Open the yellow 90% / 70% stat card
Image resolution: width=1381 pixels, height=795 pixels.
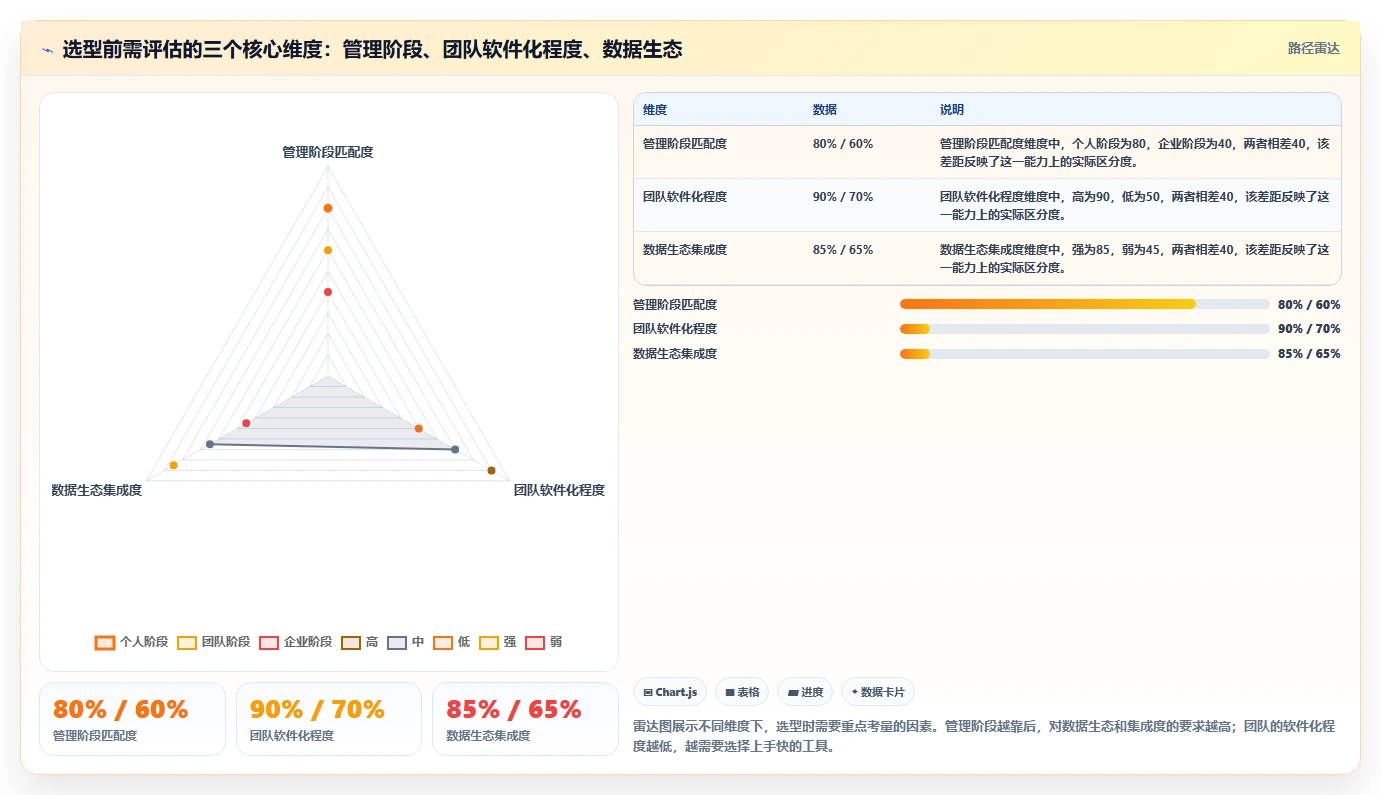coord(329,719)
